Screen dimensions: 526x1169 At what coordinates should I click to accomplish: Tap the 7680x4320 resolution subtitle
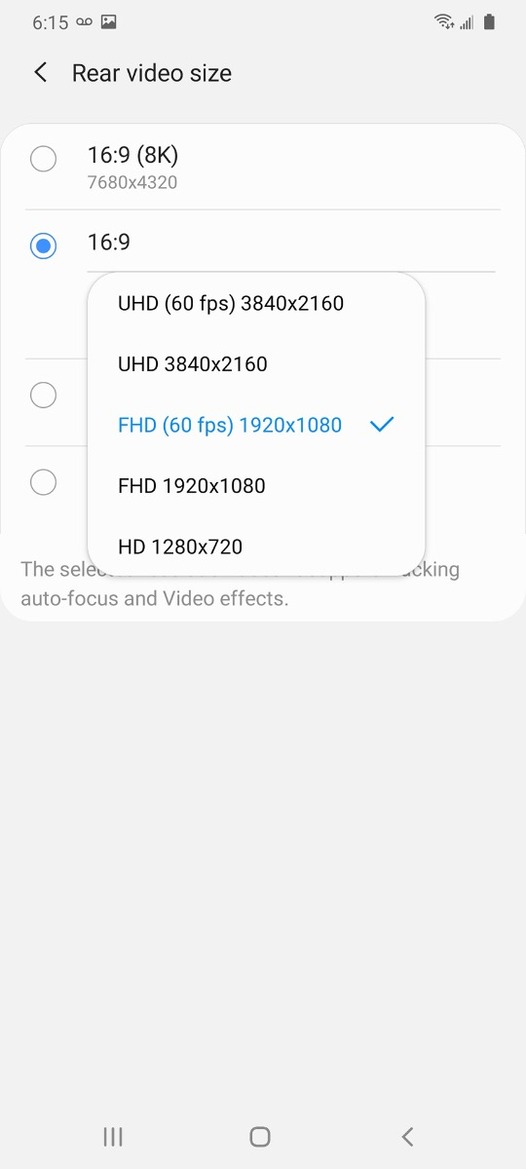tap(132, 182)
